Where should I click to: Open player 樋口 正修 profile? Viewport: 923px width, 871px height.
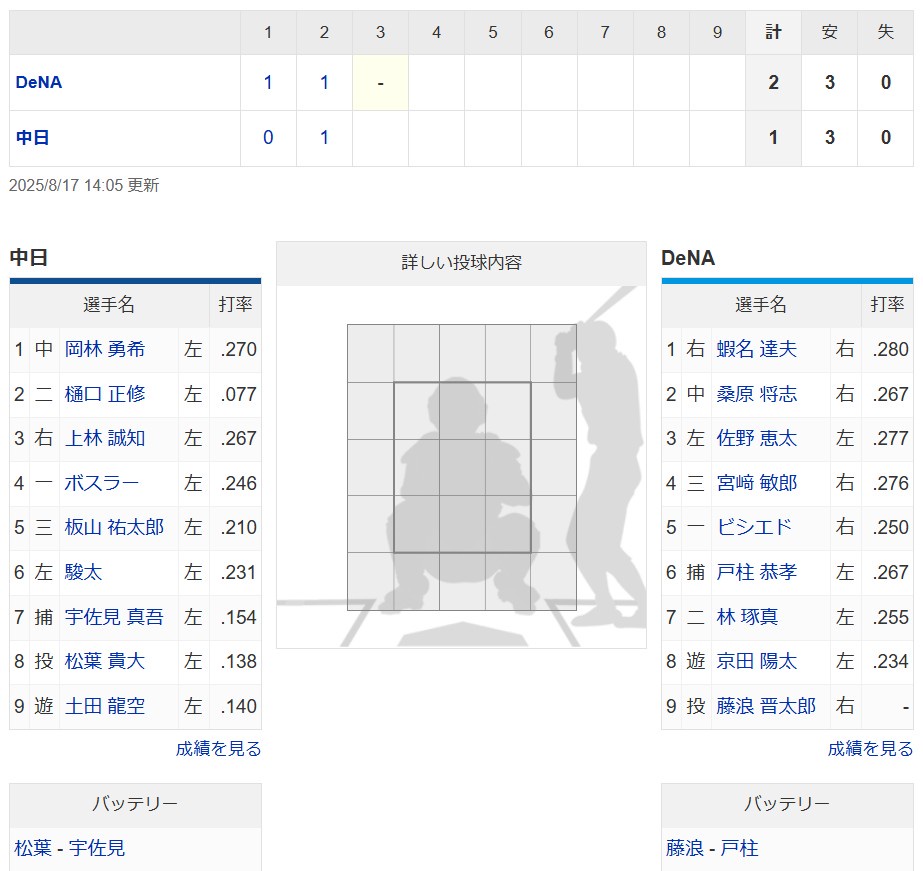click(x=104, y=394)
